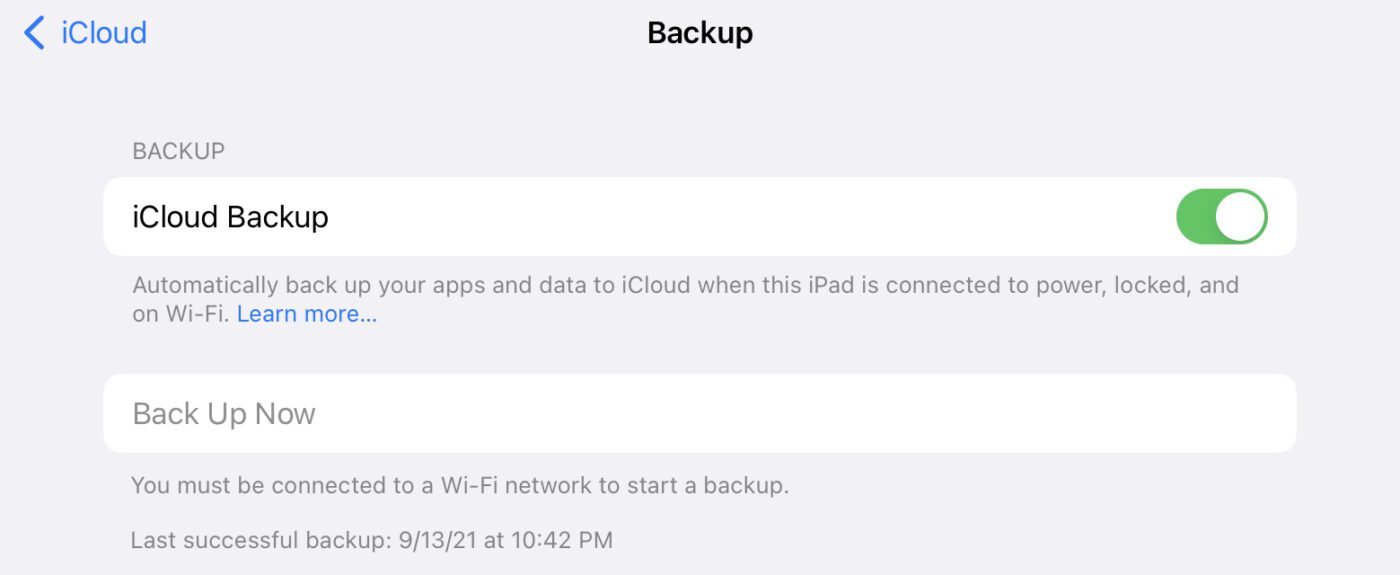
Task: Select the BACKUP section header
Action: [179, 152]
